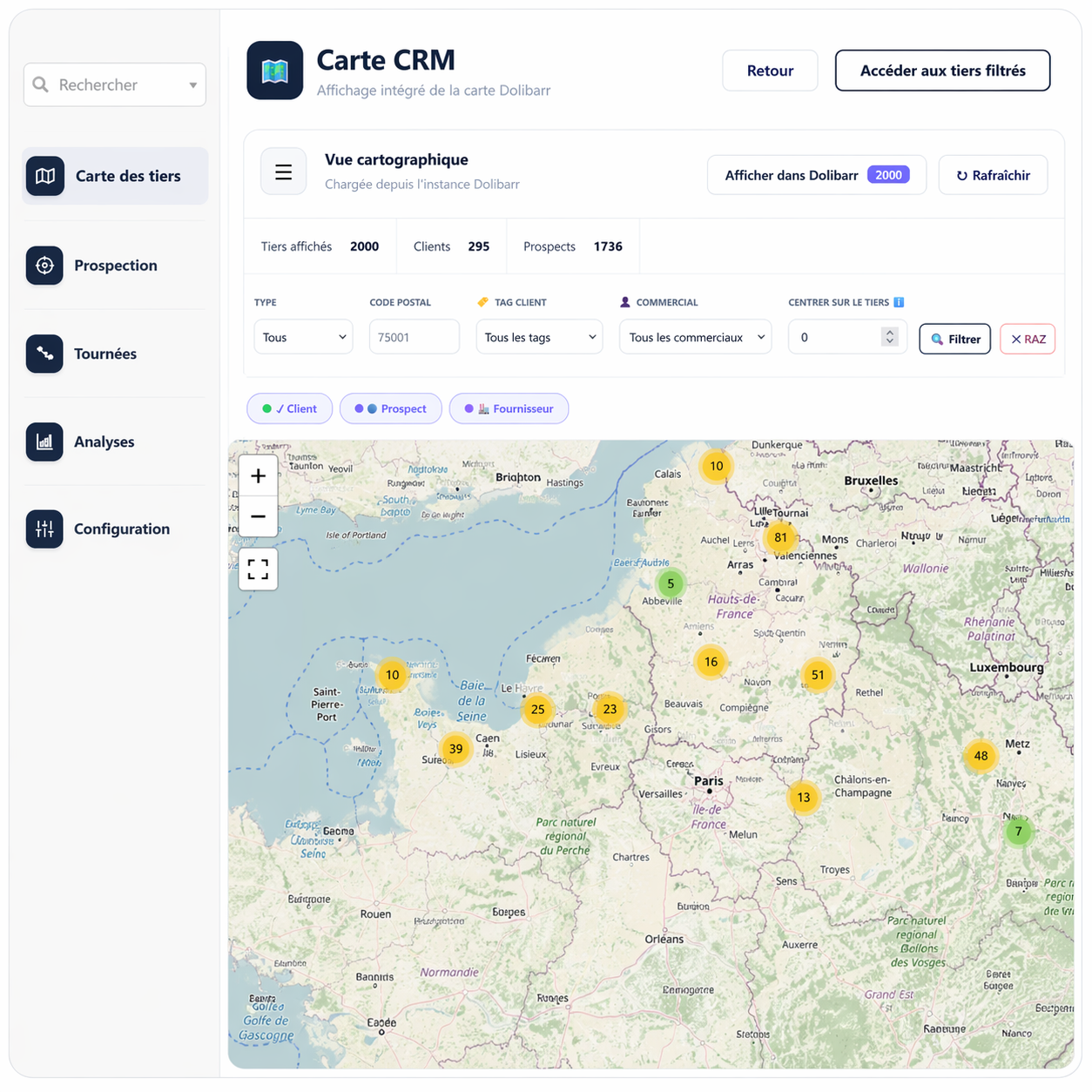This screenshot has height=1092, width=1092.
Task: Click the Vue cartographique heading
Action: tap(396, 159)
